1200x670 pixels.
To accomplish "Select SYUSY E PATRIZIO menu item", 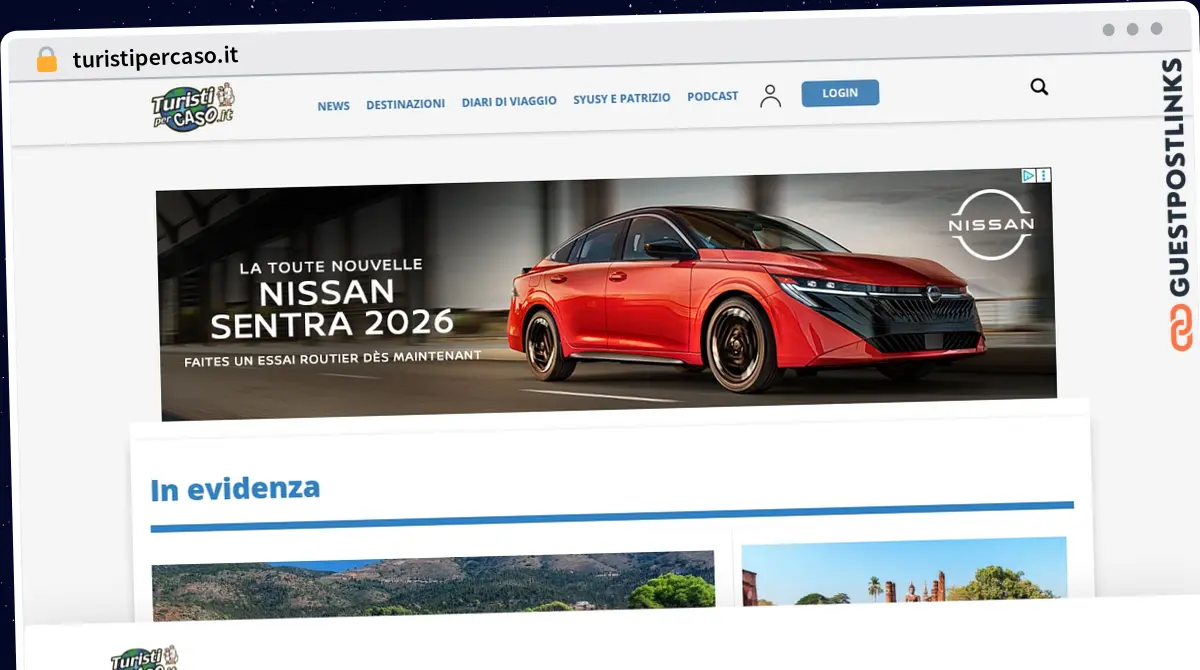I will [x=621, y=99].
